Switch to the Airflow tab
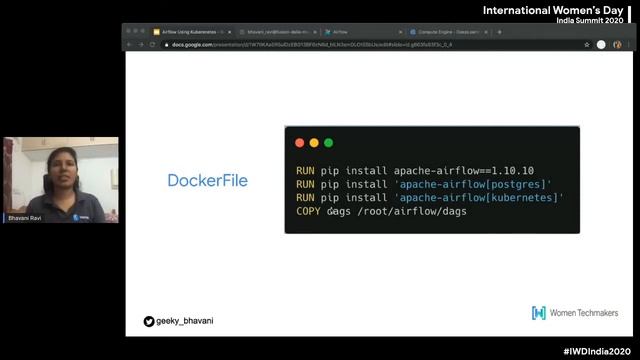Image resolution: width=640 pixels, height=360 pixels. pyautogui.click(x=363, y=32)
